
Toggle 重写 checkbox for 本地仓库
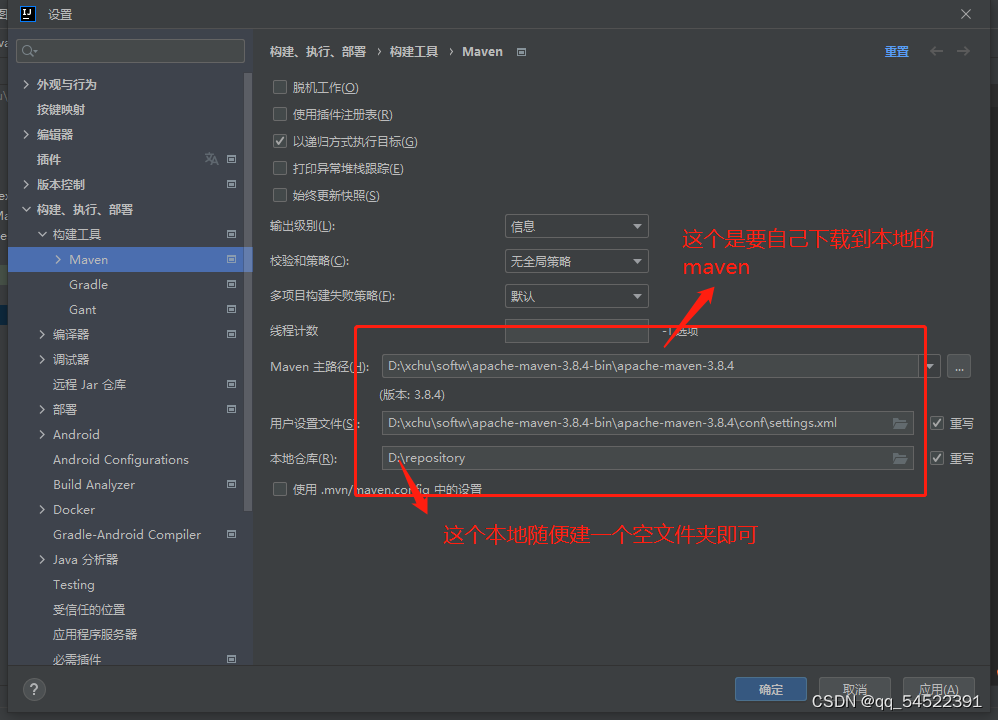tap(937, 458)
